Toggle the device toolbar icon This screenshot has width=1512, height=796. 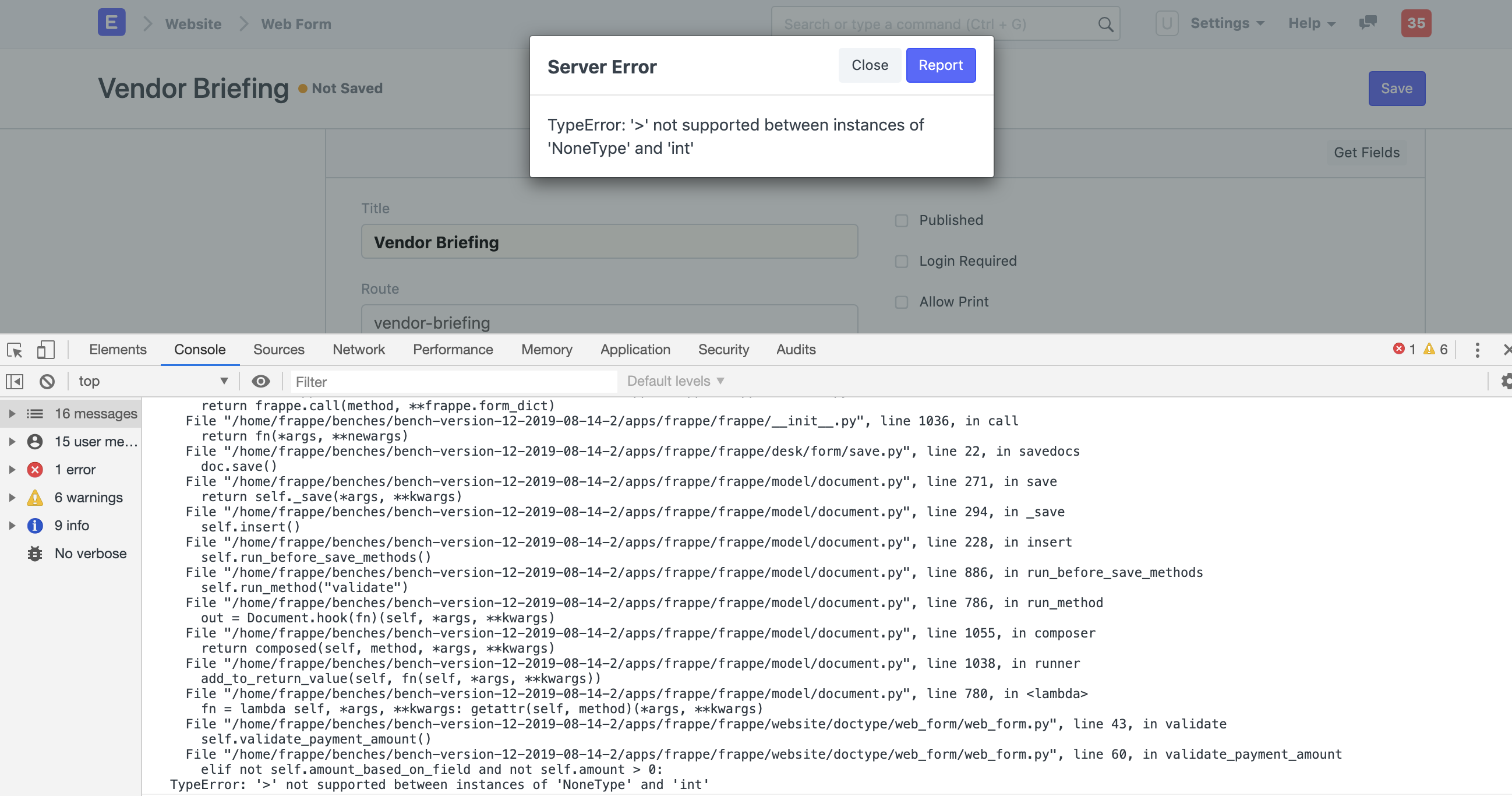coord(45,350)
